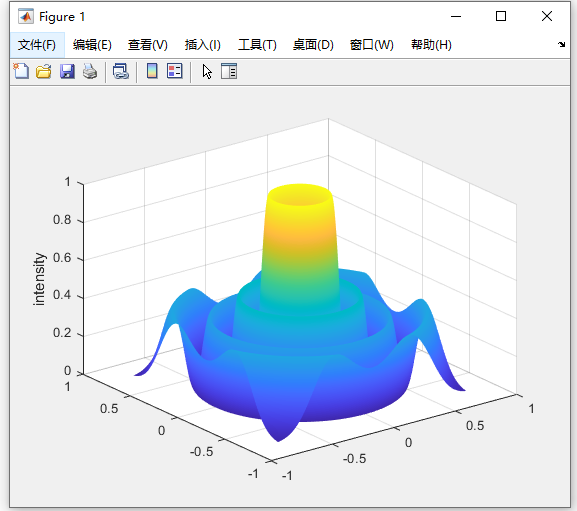Open the 文件(F) menu
This screenshot has width=577, height=511.
tap(37, 45)
